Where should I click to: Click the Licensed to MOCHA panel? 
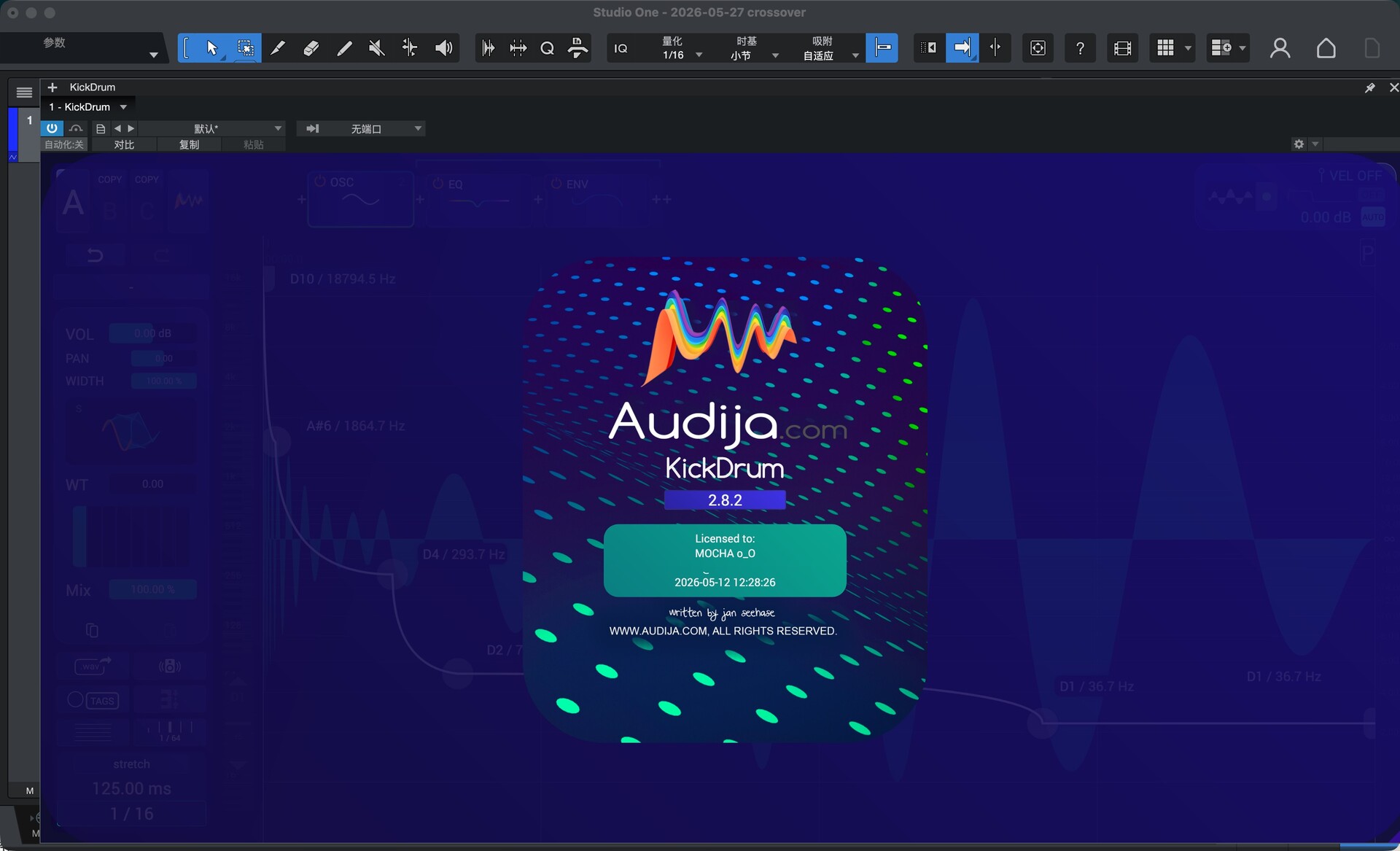[x=725, y=560]
